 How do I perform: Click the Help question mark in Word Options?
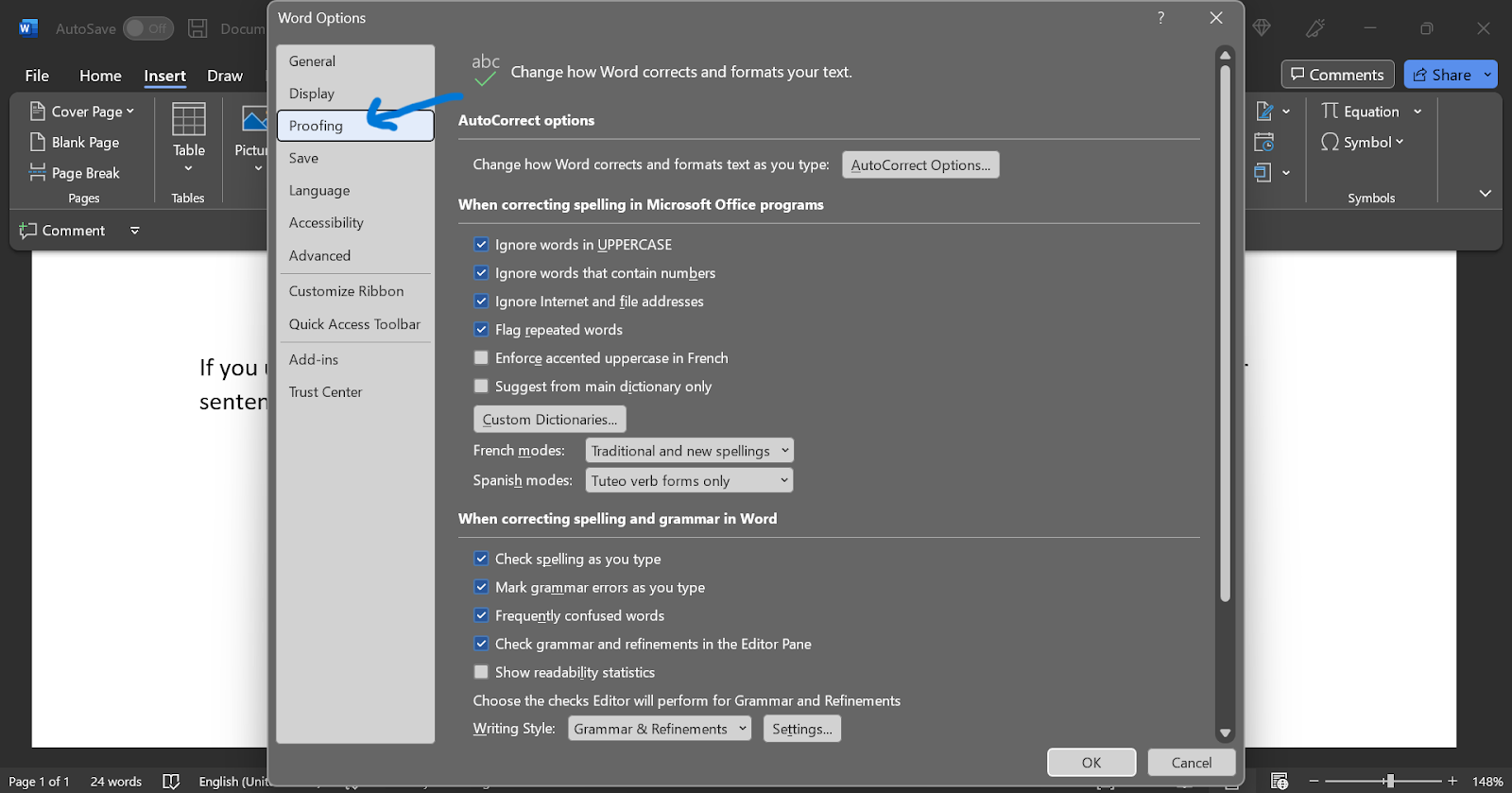(x=1160, y=18)
